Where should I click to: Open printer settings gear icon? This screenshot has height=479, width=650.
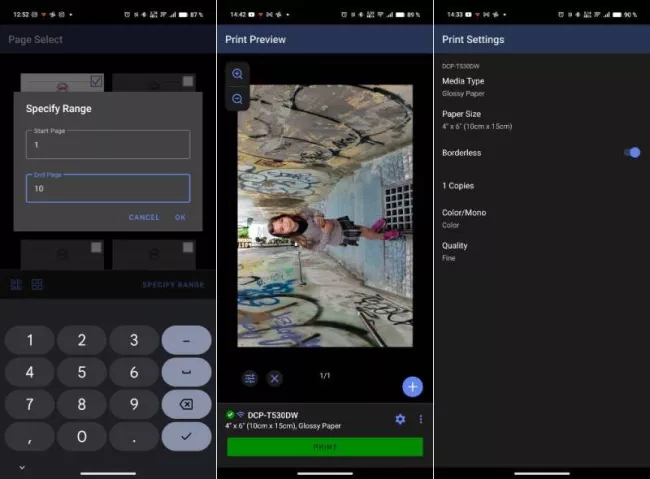[400, 419]
